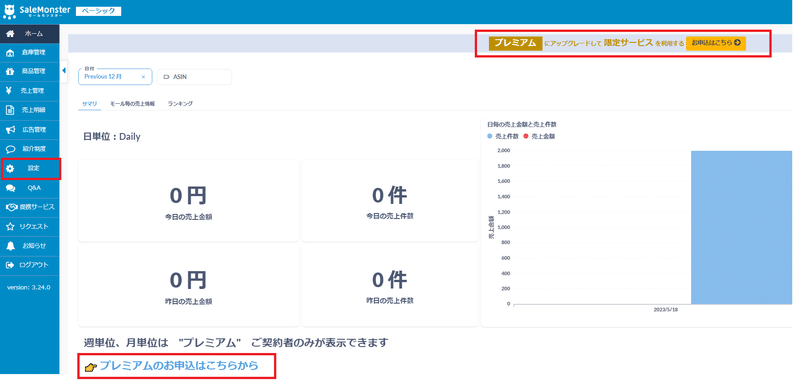Viewport: 800px width, 384px height.
Task: Open the 日付 Previous 12月 date selector
Action: point(115,76)
